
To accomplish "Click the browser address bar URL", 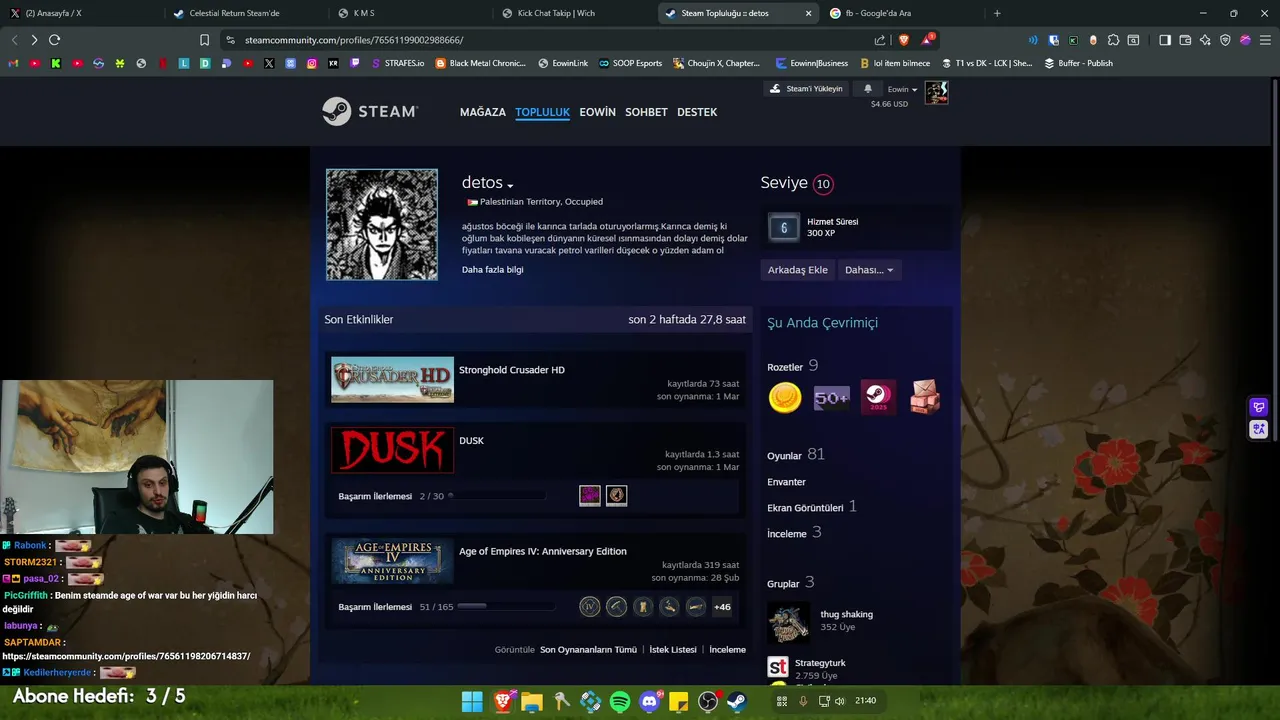I will (354, 40).
